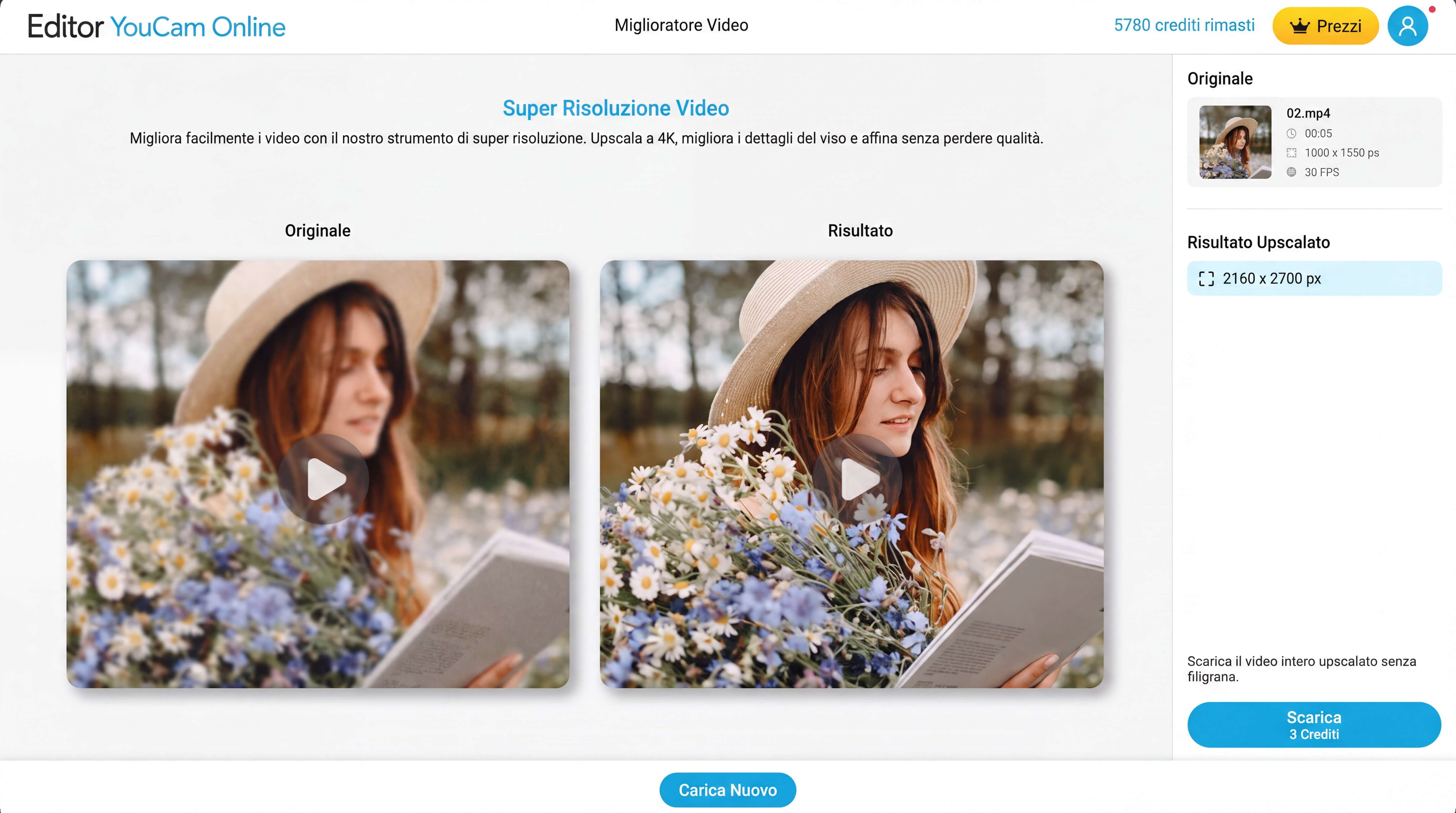
Task: Click the Originale heading in the sidebar
Action: click(1220, 79)
